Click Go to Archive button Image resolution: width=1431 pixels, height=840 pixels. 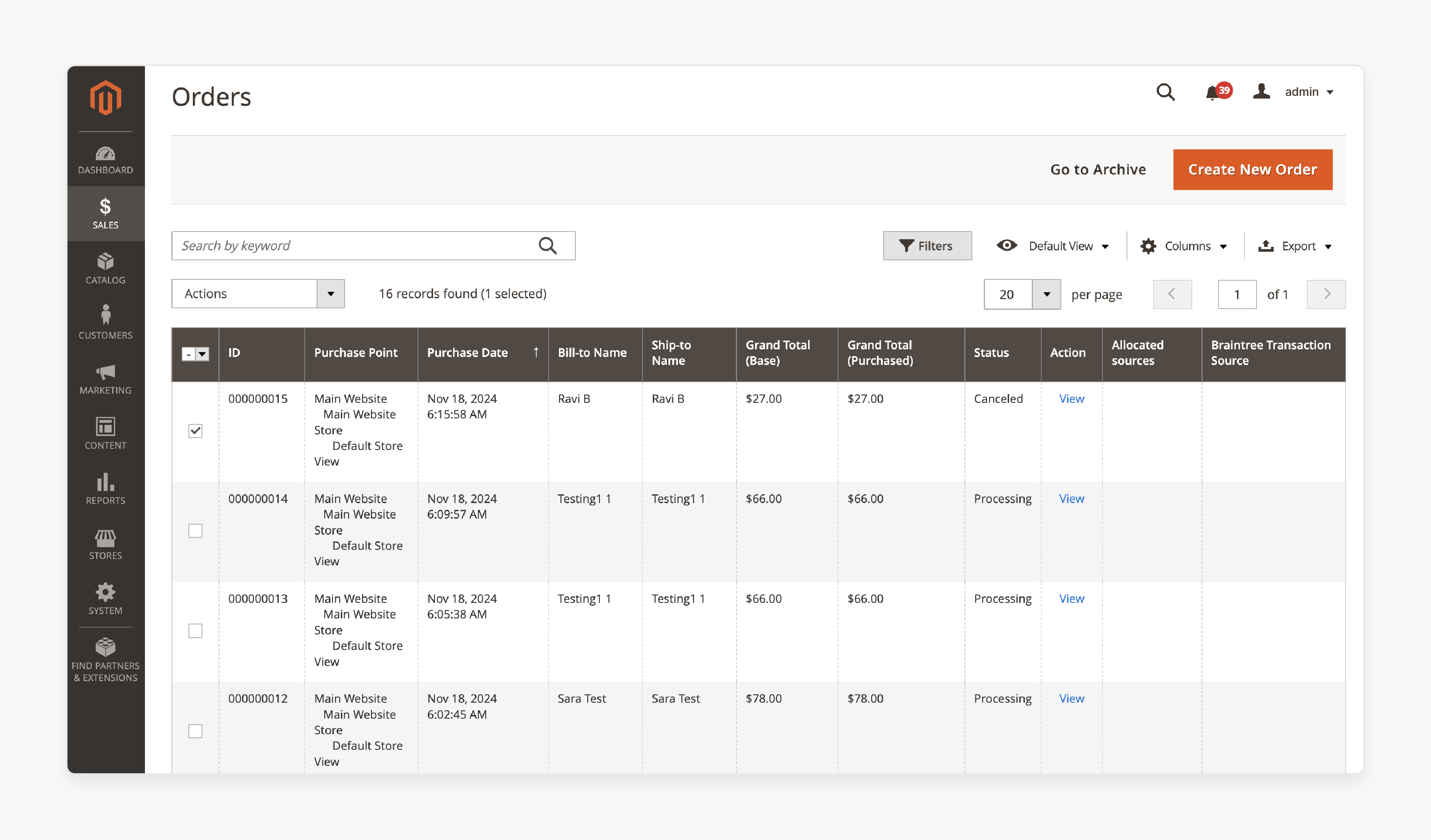tap(1098, 169)
